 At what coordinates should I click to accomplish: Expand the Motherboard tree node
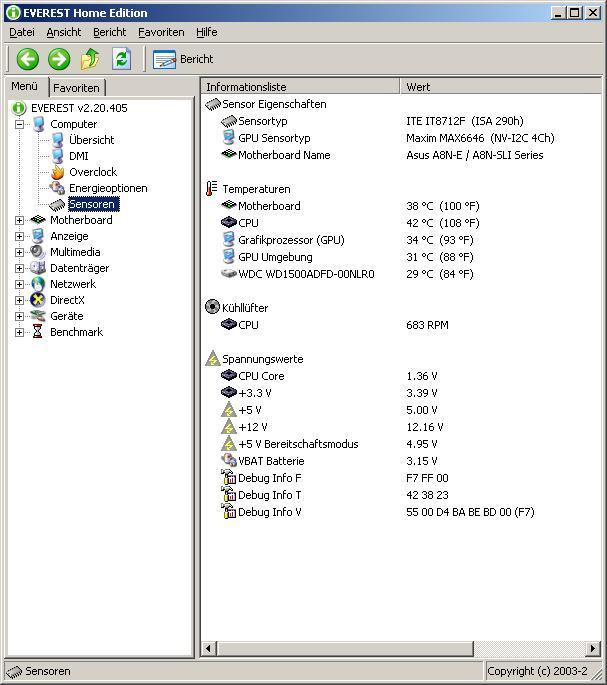(19, 220)
